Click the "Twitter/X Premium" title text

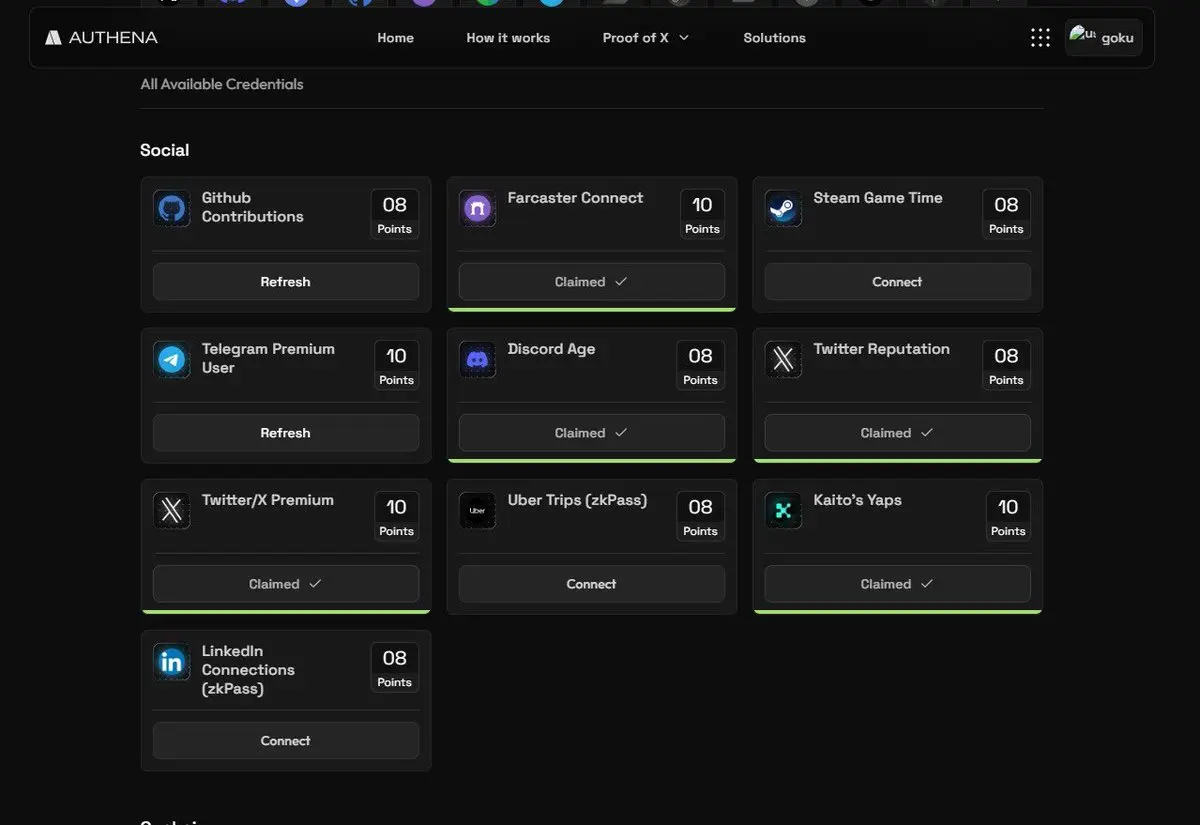pos(267,500)
